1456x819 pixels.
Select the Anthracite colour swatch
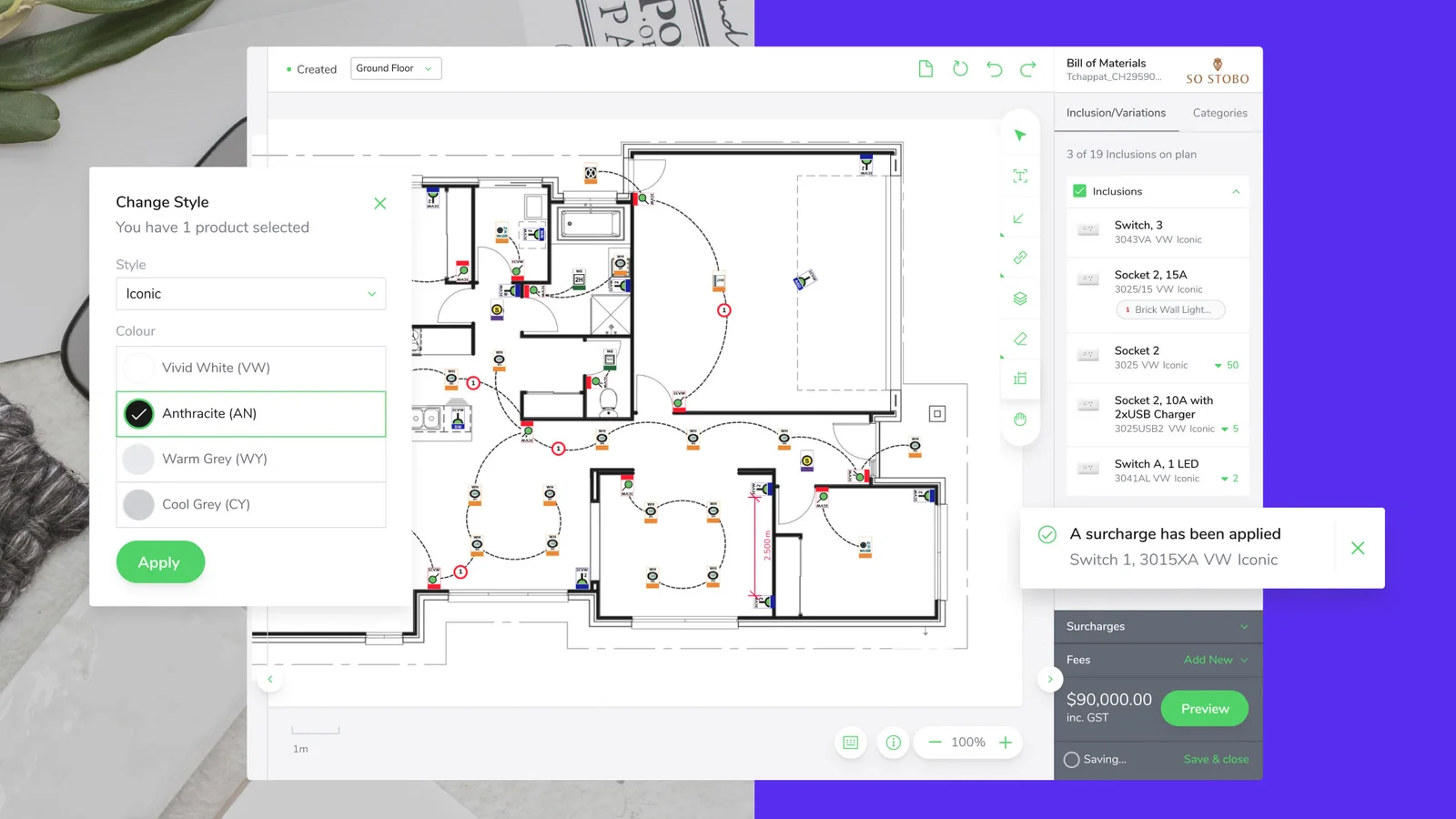coord(138,413)
